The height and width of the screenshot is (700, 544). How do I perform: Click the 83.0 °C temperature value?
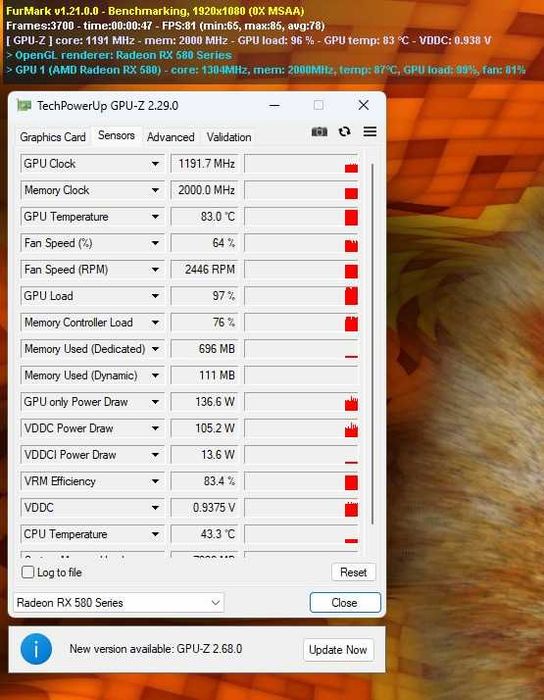point(205,217)
